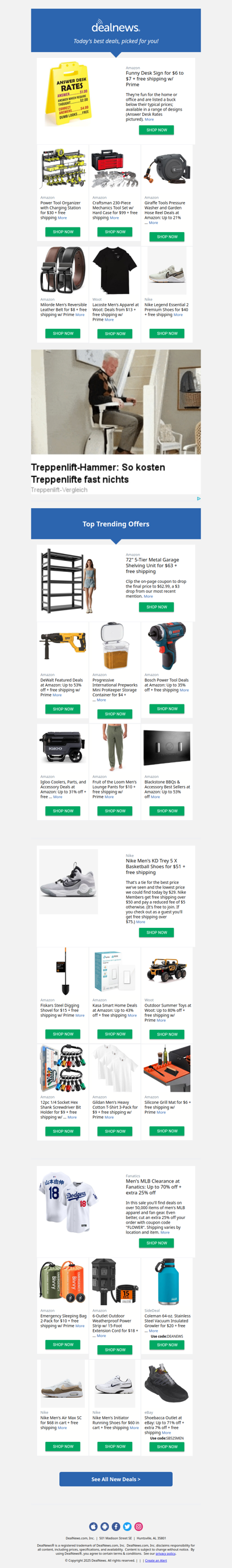
Task: Click Shop Now for Funny Desk Sign
Action: 157,130
